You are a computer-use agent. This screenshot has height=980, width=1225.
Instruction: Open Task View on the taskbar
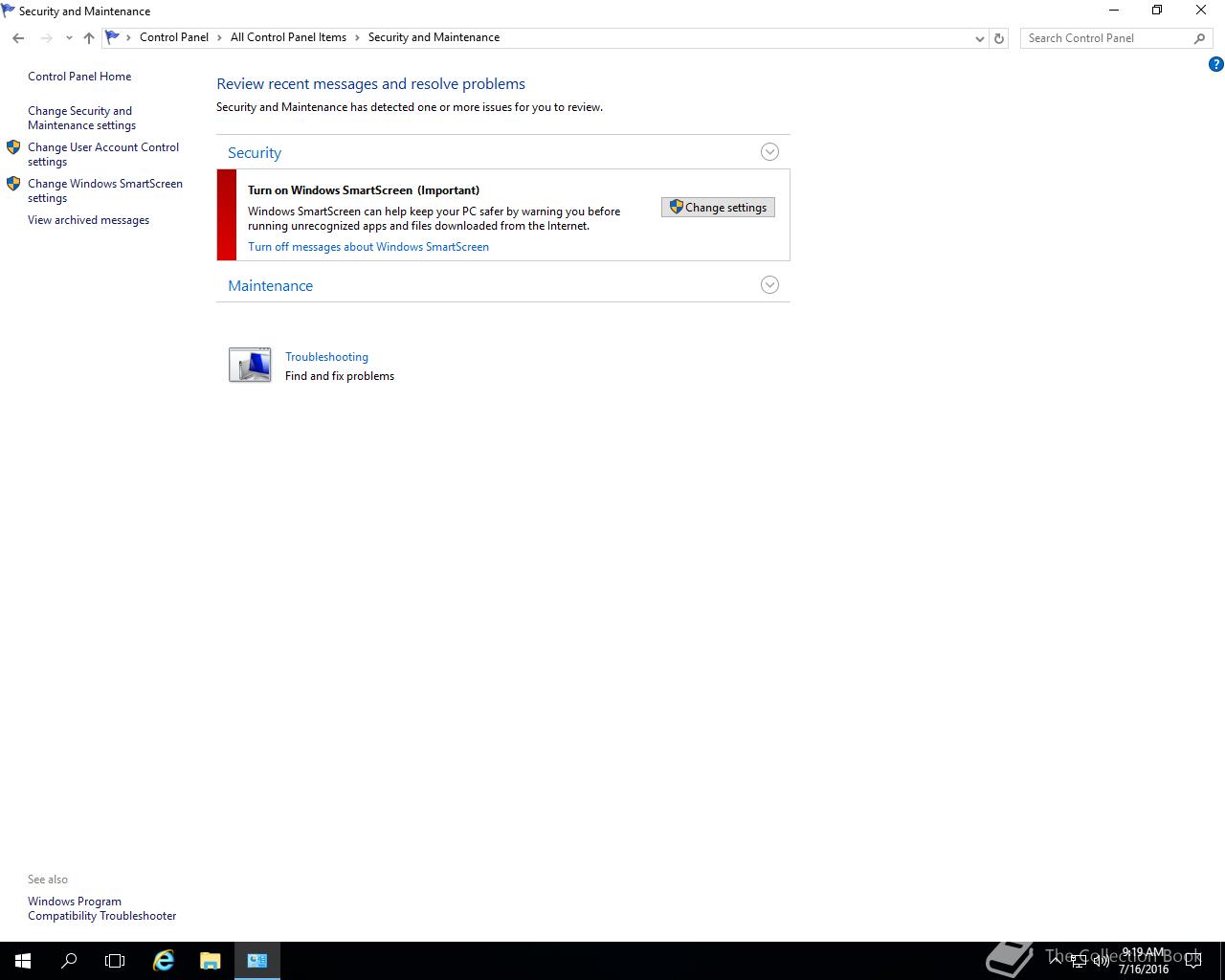tap(115, 961)
